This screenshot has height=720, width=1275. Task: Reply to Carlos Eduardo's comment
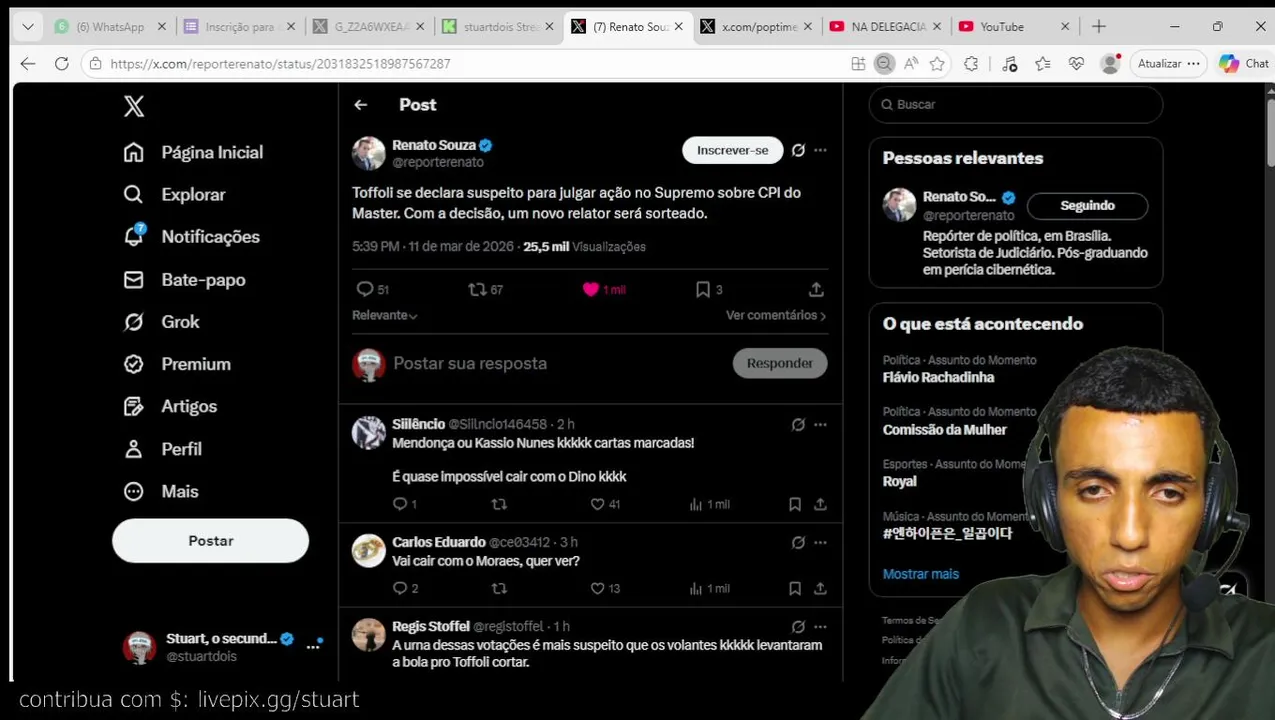pos(400,588)
